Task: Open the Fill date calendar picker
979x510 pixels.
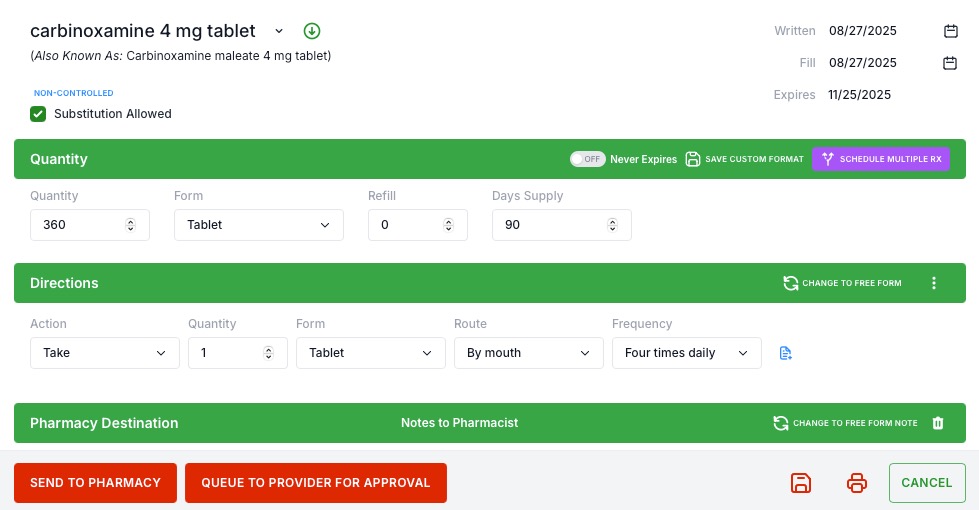Action: [950, 62]
